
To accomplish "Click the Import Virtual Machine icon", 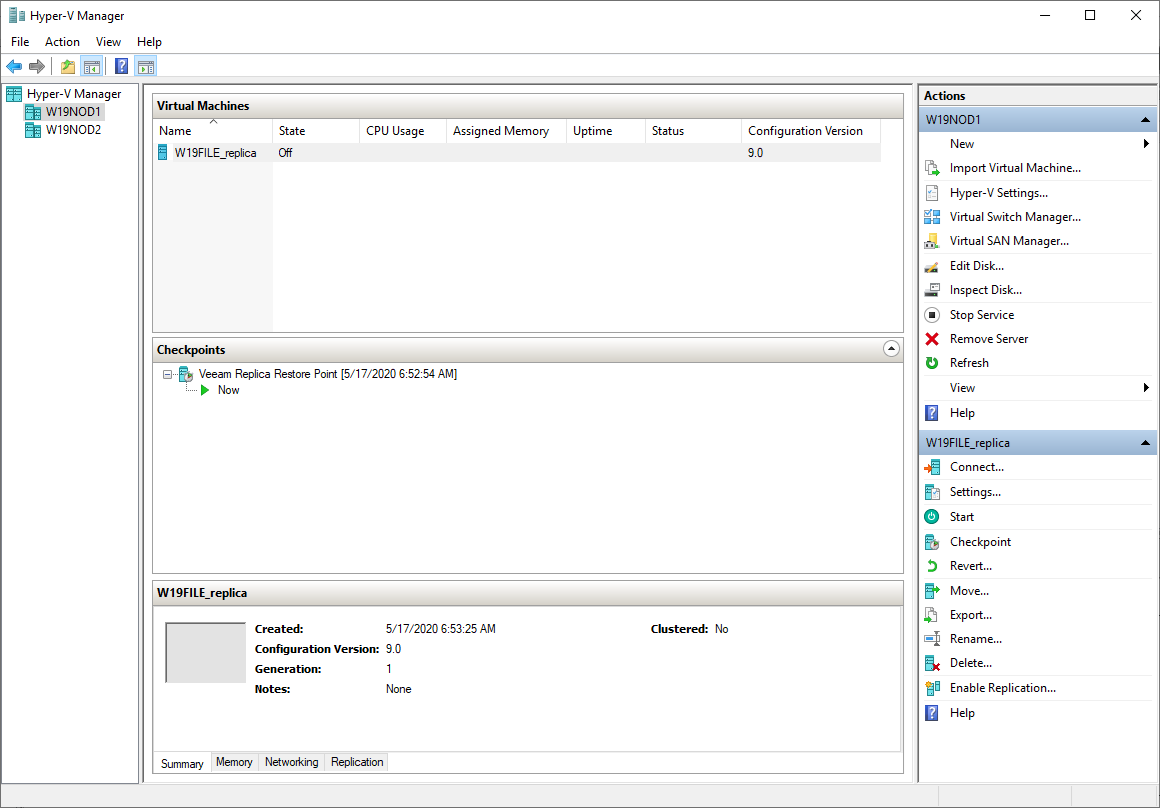I will point(932,168).
